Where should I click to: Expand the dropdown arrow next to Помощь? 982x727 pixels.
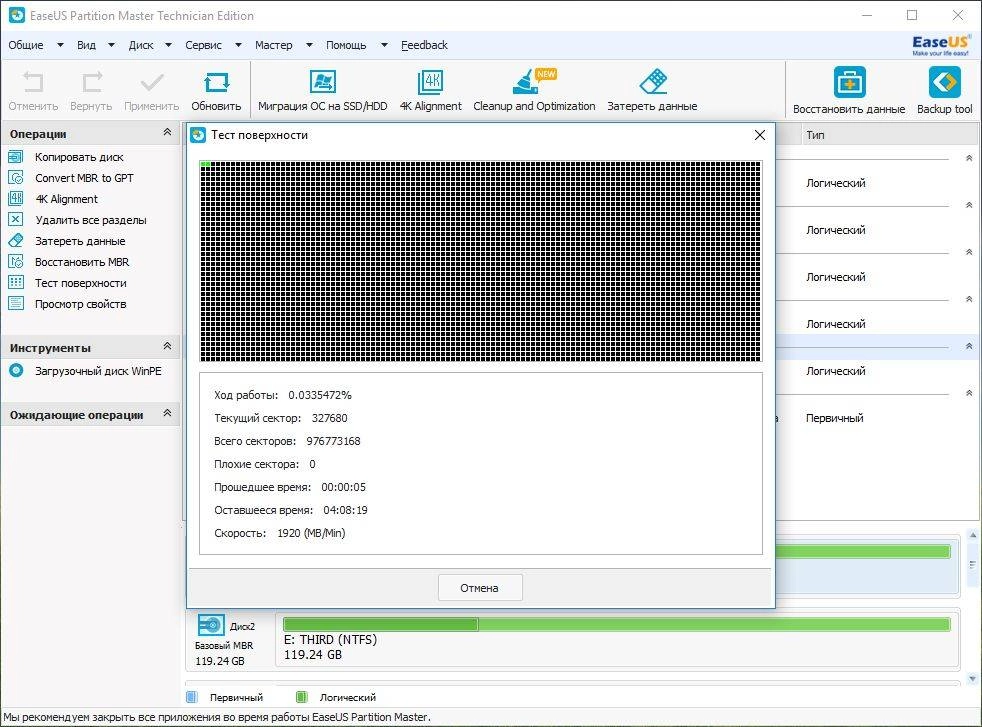(x=384, y=45)
